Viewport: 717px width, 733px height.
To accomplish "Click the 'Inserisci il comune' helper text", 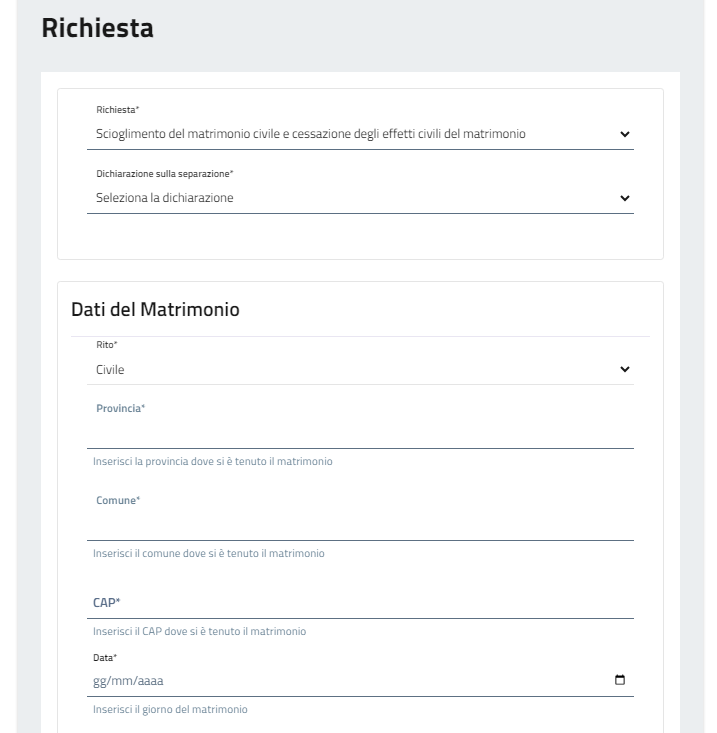I will click(209, 554).
